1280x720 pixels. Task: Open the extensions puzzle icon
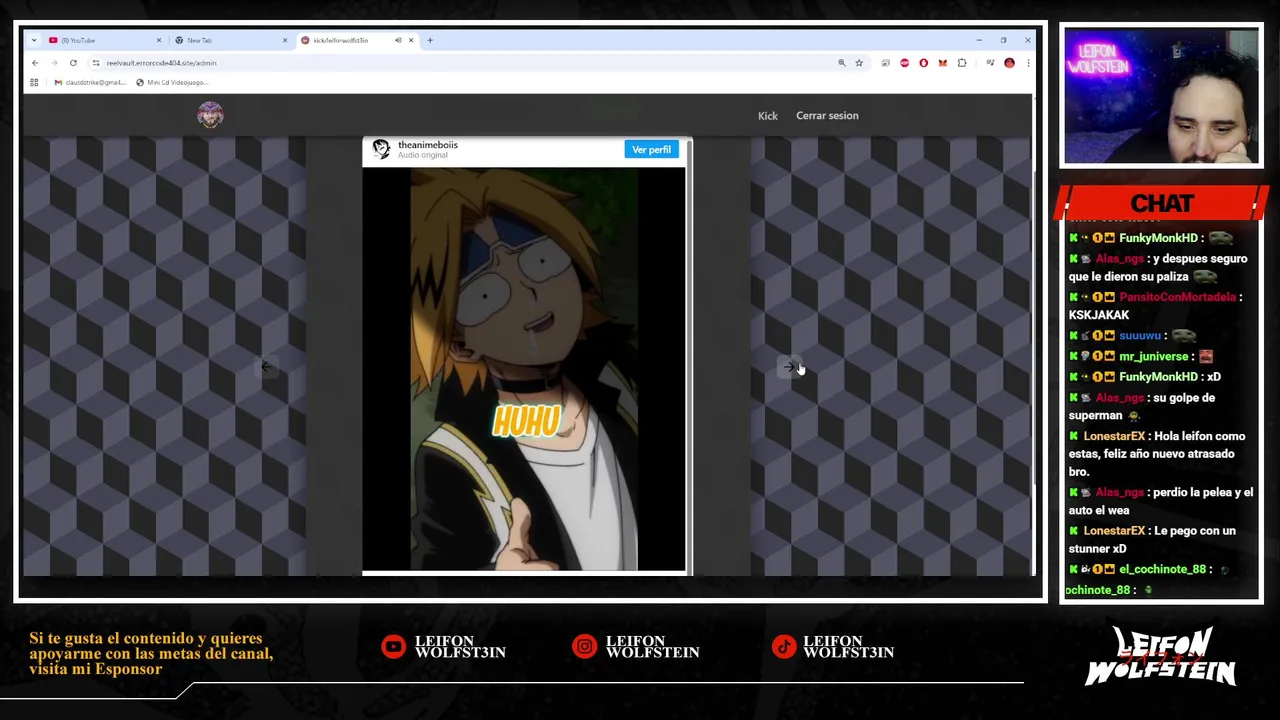point(962,63)
